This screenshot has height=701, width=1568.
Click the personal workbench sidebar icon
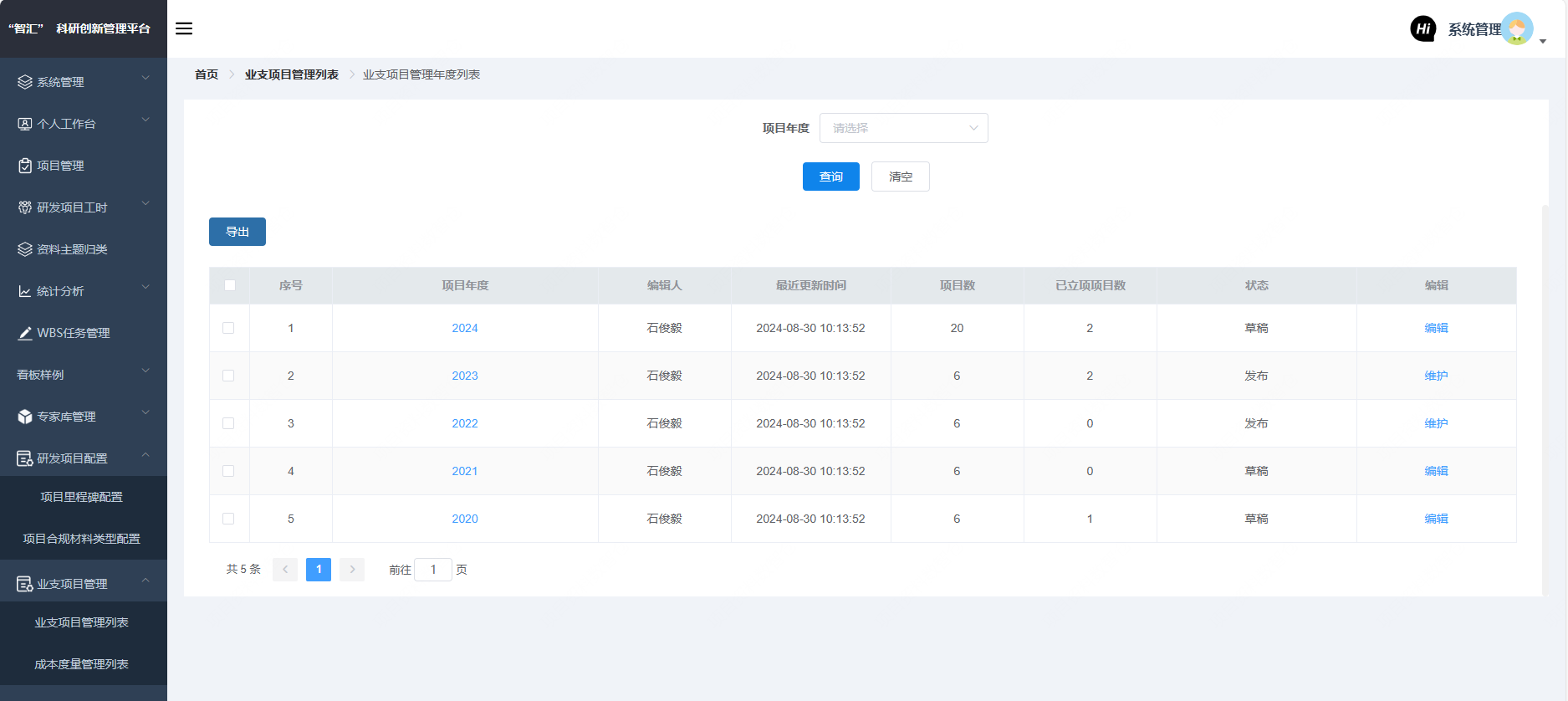tap(25, 124)
